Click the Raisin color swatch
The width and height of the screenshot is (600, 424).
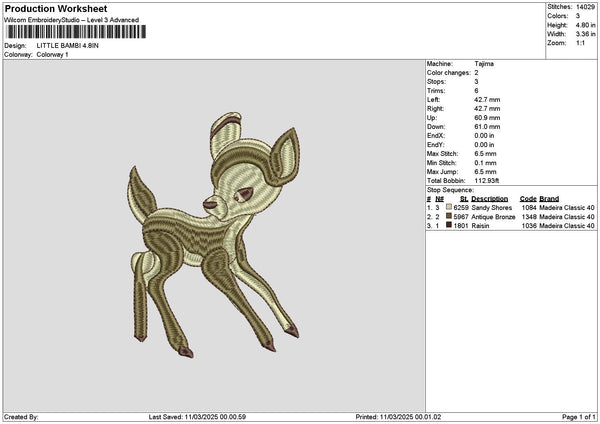(449, 226)
